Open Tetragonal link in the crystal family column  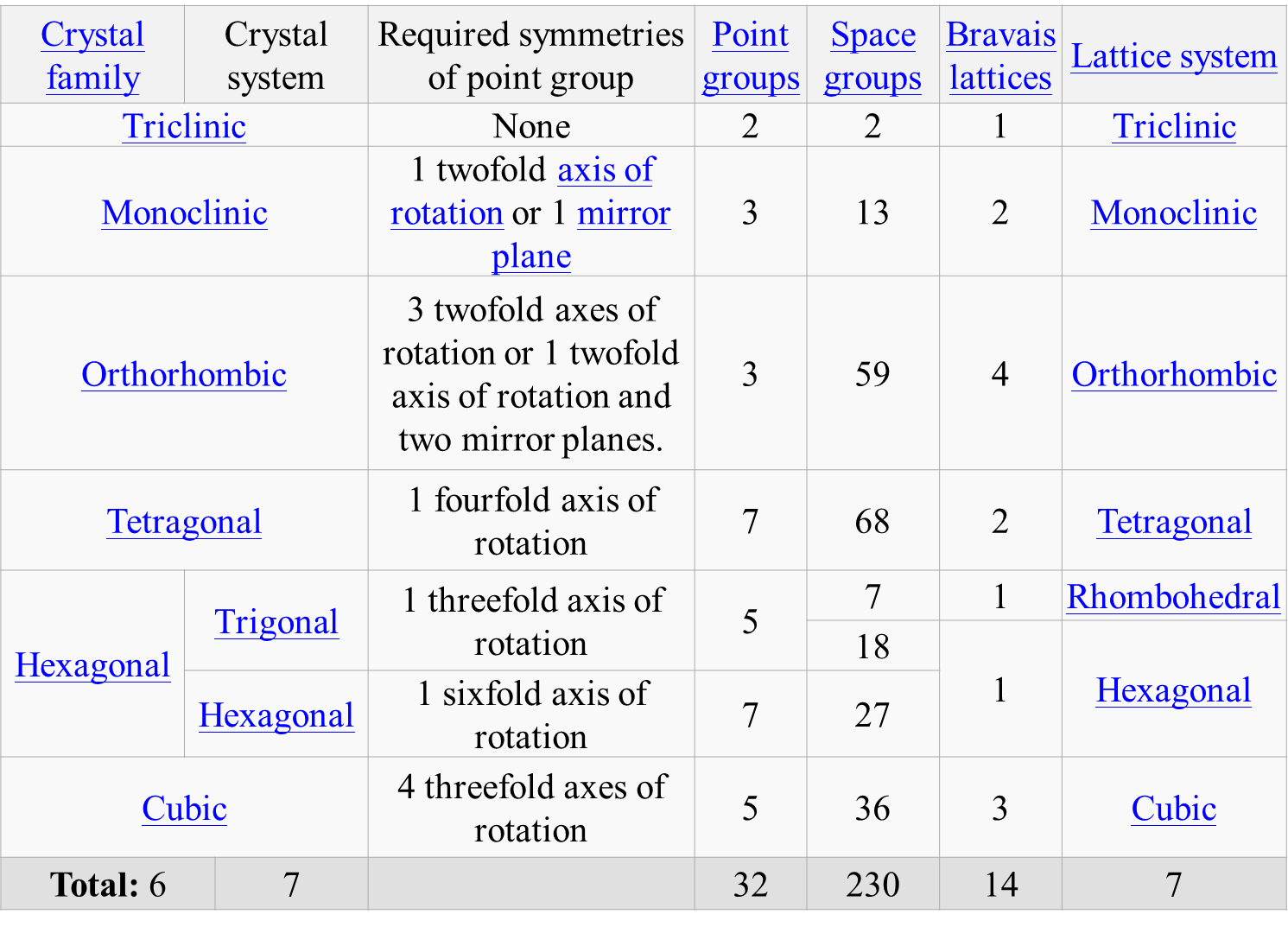coord(184,521)
